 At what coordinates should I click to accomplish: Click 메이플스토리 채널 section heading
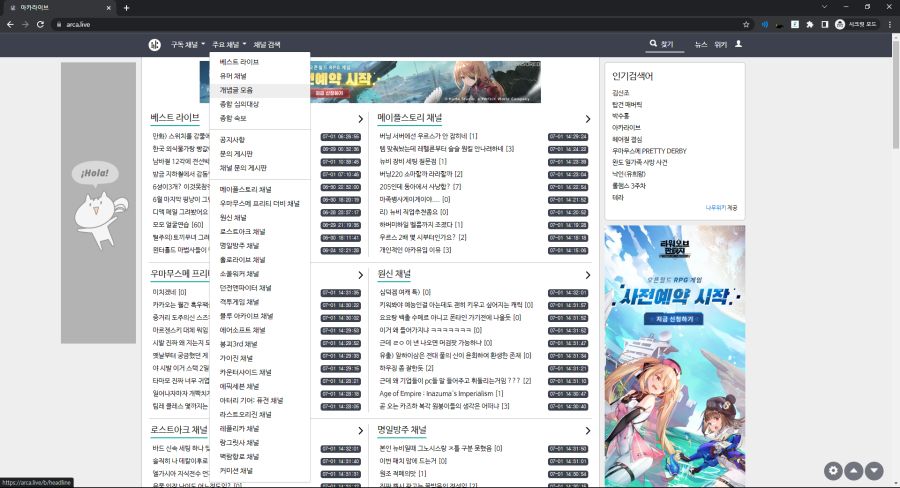click(409, 118)
